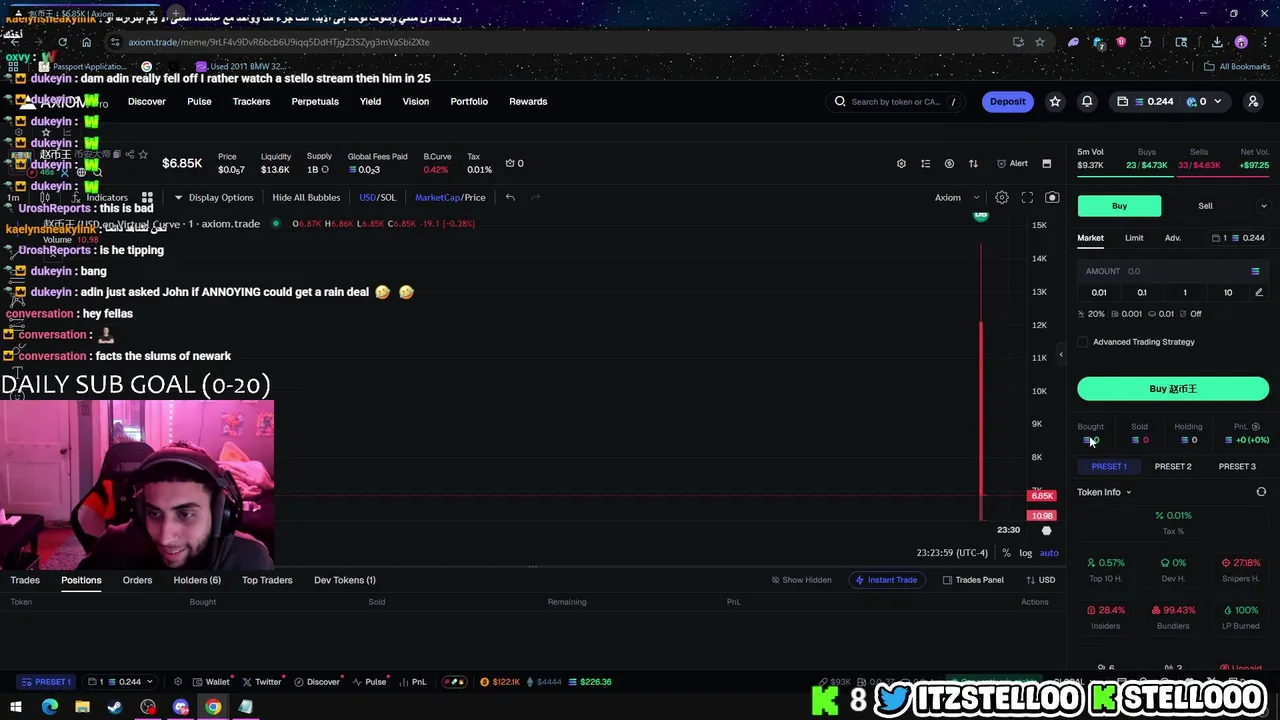
Task: Expand buy/sell panel chevron dropdown
Action: click(x=1263, y=206)
